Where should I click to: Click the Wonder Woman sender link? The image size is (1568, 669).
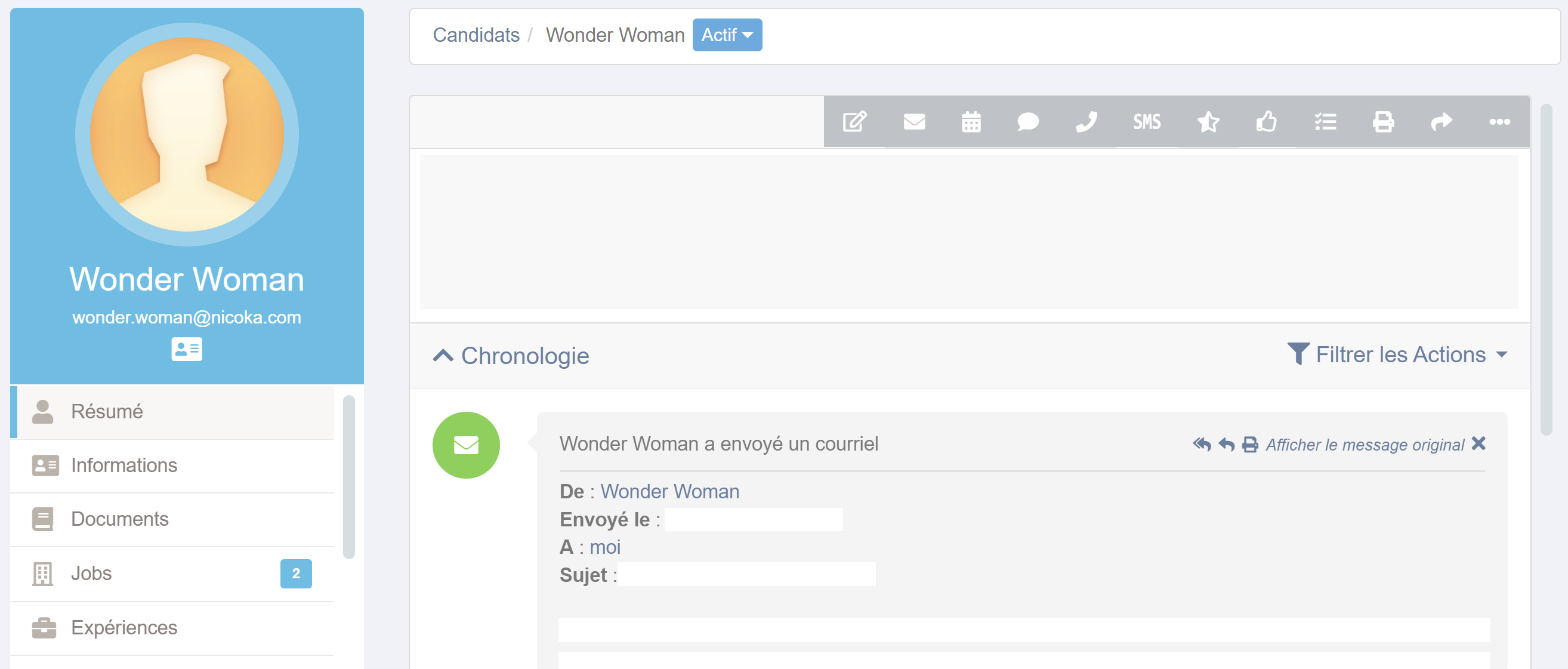[x=669, y=491]
